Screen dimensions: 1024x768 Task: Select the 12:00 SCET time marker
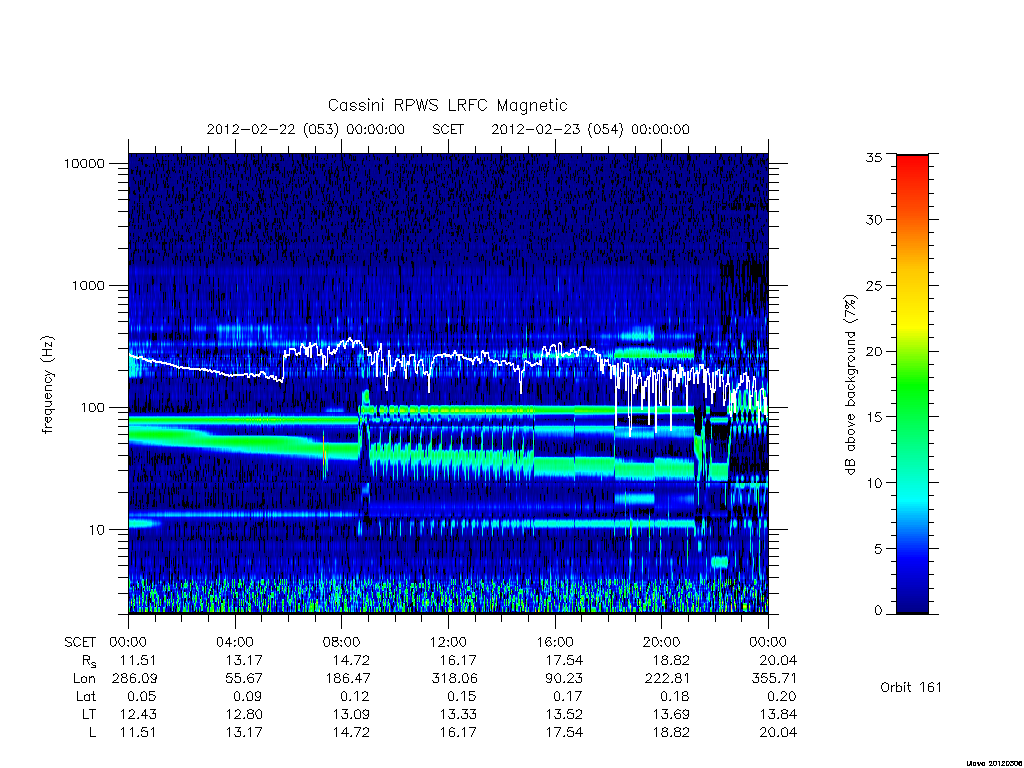click(448, 642)
